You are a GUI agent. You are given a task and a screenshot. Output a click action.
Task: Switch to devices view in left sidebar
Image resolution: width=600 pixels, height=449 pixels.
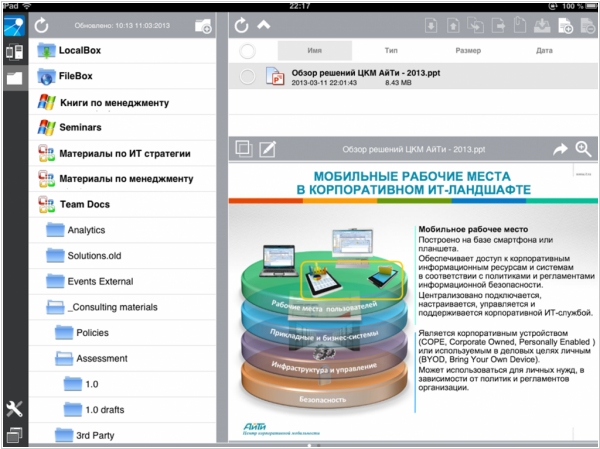(x=14, y=52)
